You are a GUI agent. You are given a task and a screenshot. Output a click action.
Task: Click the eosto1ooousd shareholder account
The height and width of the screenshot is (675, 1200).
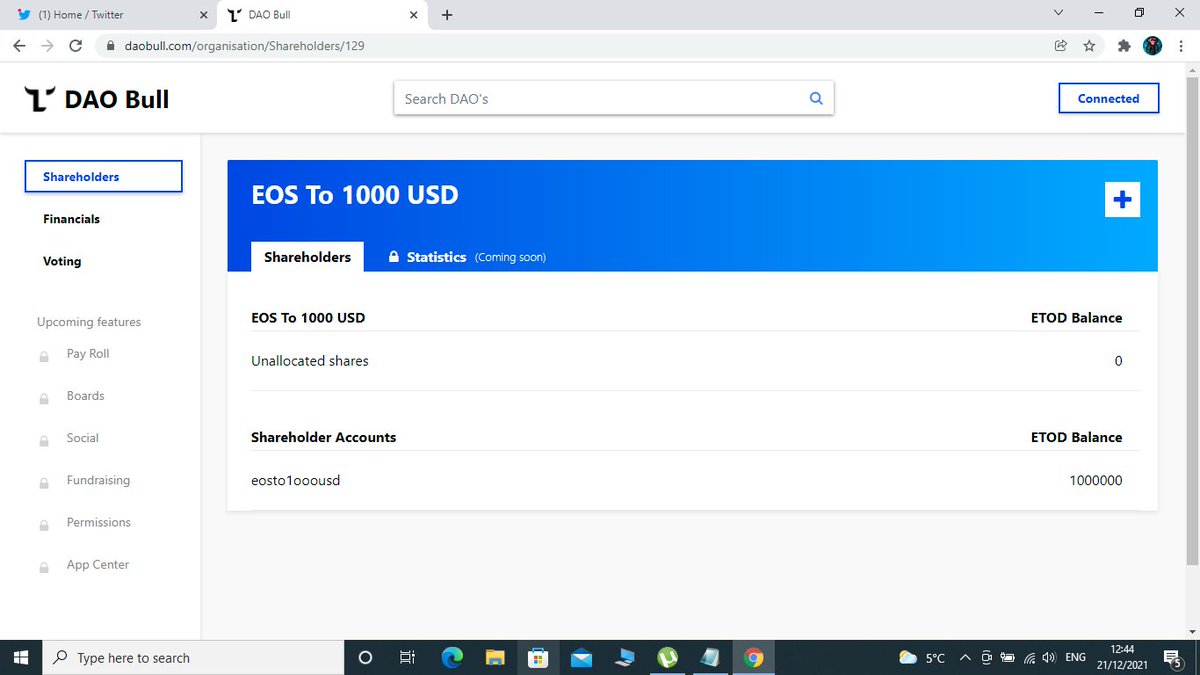[x=296, y=480]
